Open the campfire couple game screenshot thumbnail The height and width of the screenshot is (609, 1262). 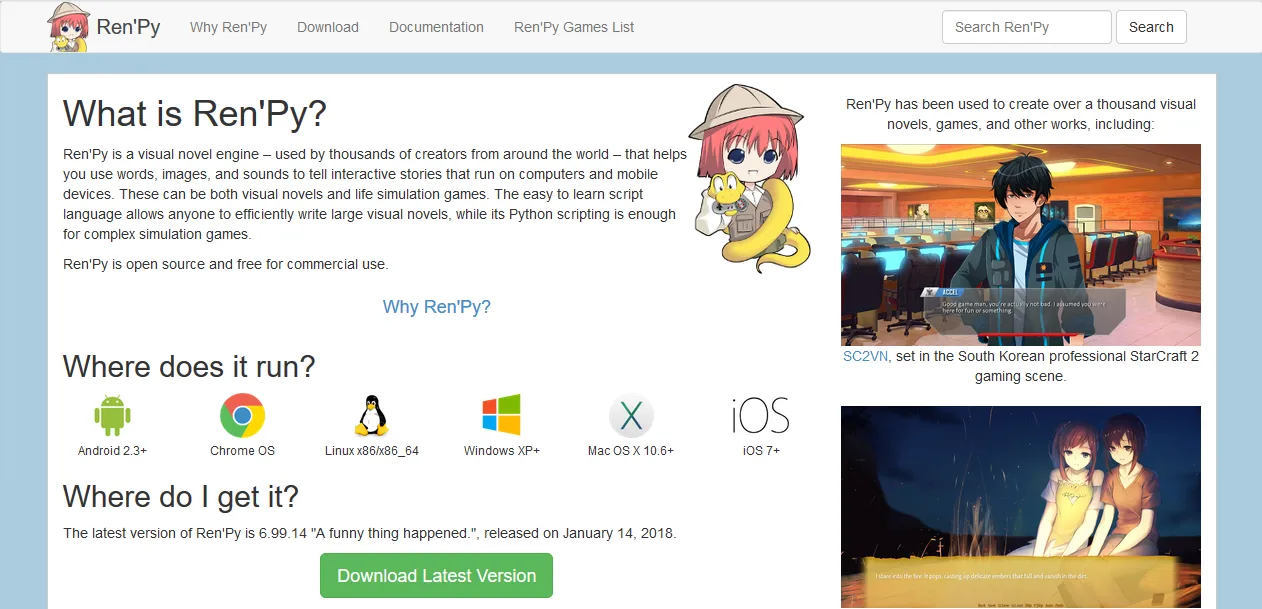[1021, 507]
